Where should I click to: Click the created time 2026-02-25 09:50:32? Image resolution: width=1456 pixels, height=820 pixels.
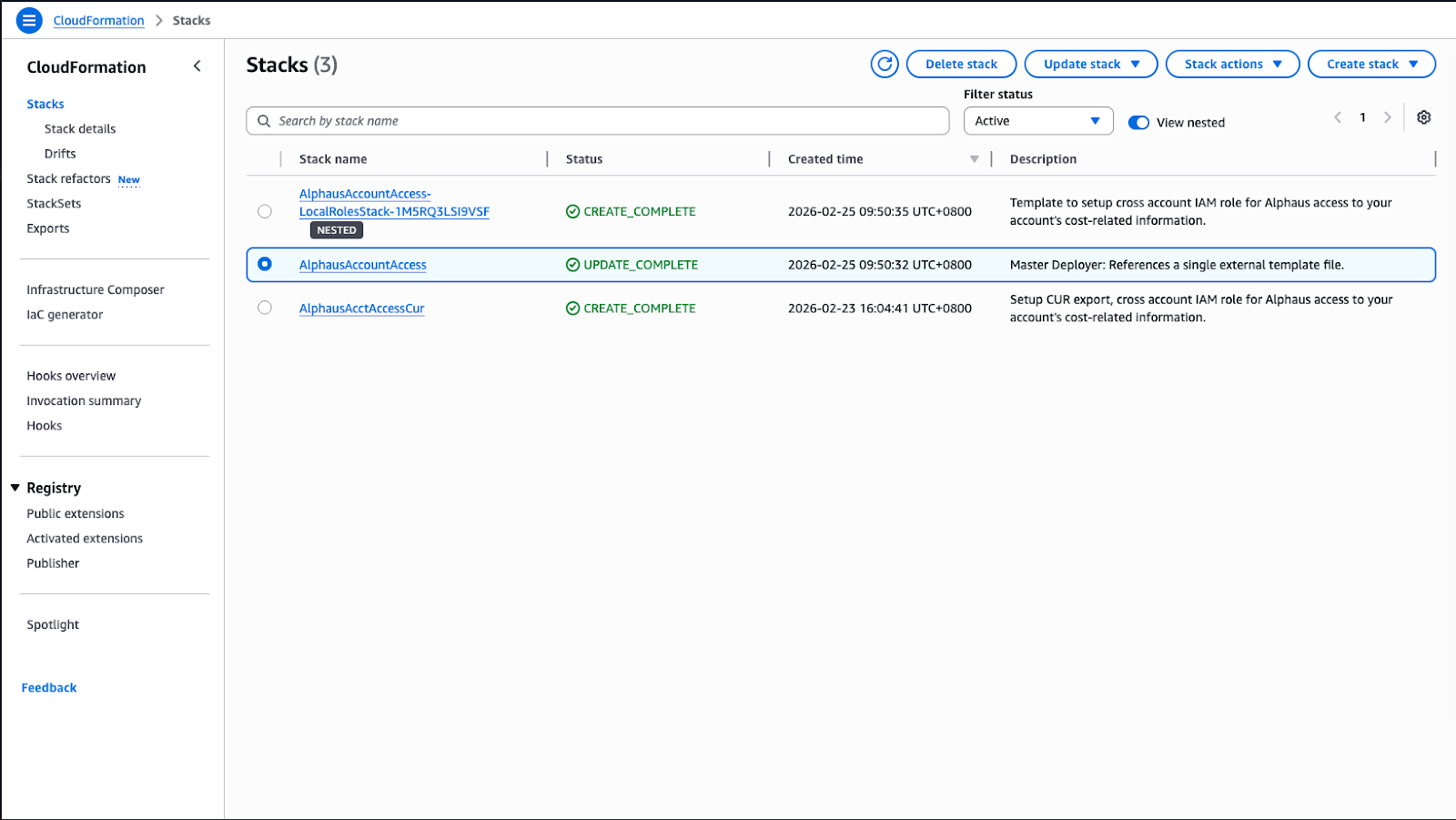(880, 265)
